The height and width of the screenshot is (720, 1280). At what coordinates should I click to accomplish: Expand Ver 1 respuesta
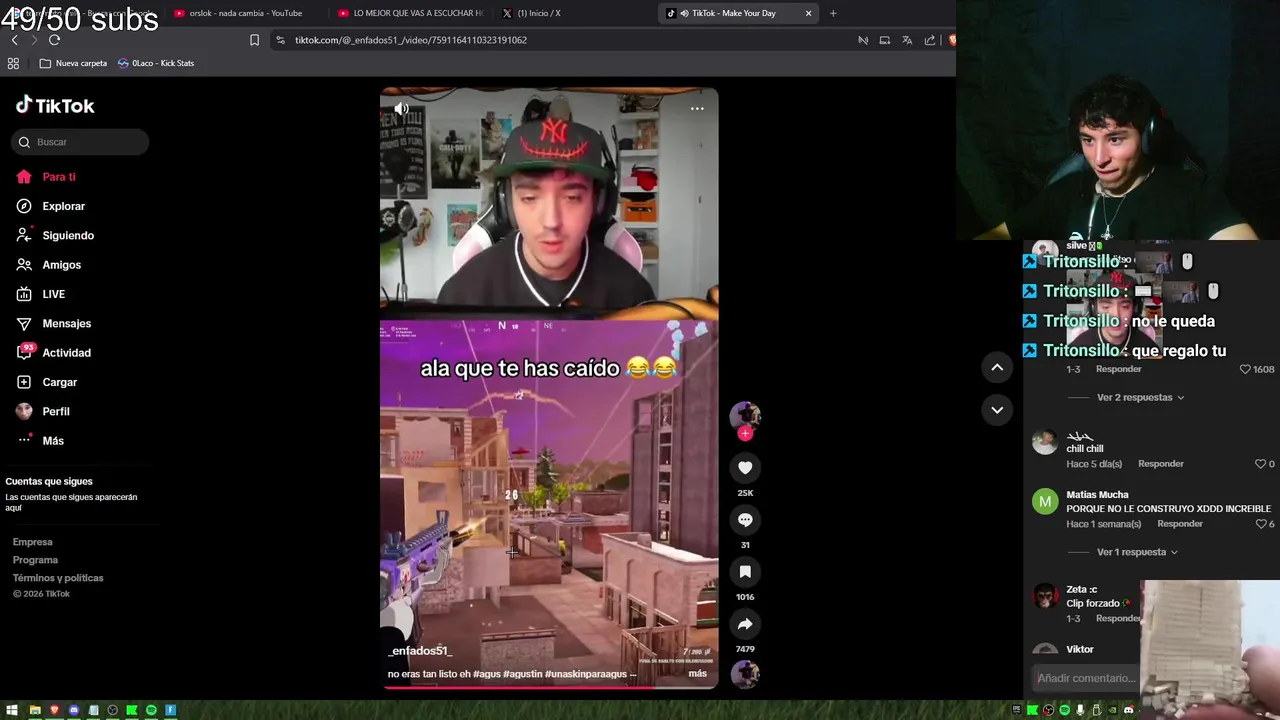pyautogui.click(x=1137, y=552)
